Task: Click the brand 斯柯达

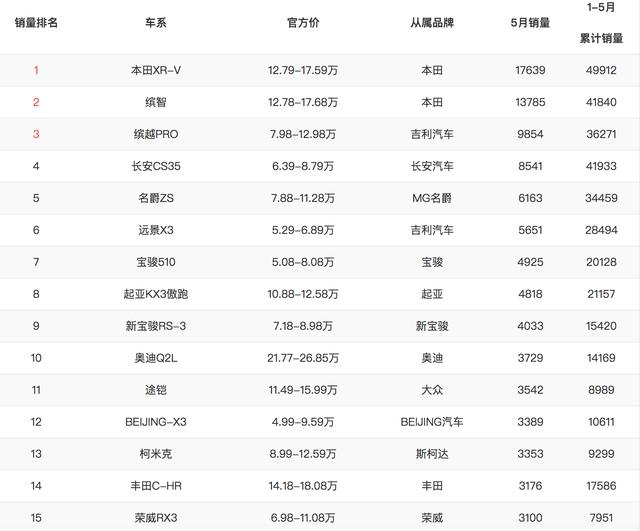Action: click(432, 454)
